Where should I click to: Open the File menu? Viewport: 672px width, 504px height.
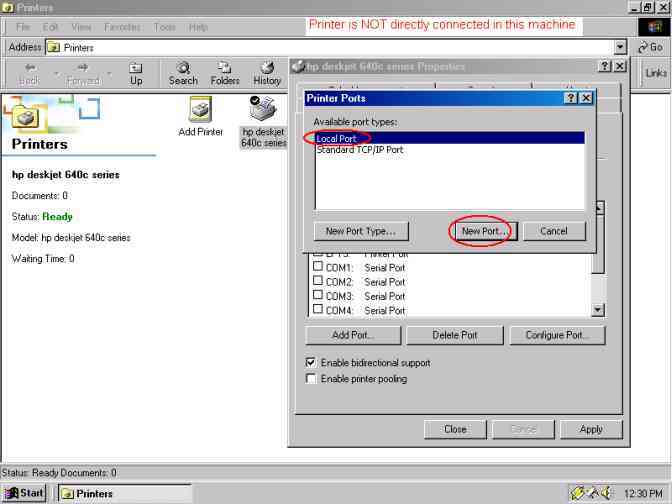[23, 27]
